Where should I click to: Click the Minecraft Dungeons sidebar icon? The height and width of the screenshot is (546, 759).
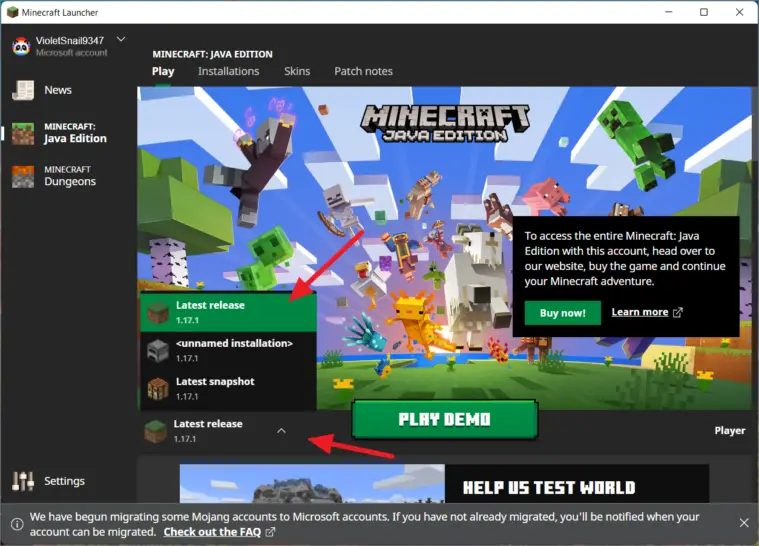(x=23, y=176)
